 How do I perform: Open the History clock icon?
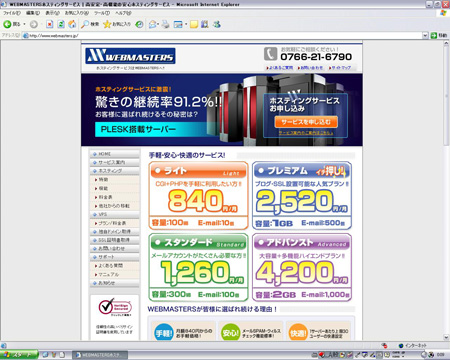click(139, 24)
